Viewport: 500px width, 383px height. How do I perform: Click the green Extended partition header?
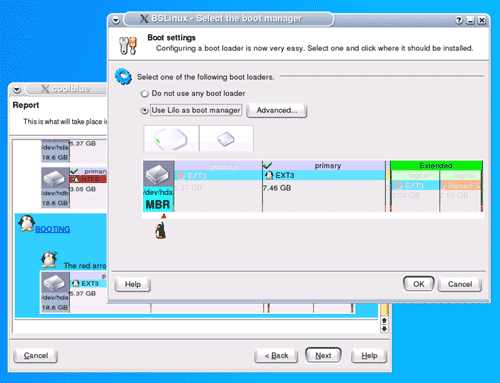point(436,165)
